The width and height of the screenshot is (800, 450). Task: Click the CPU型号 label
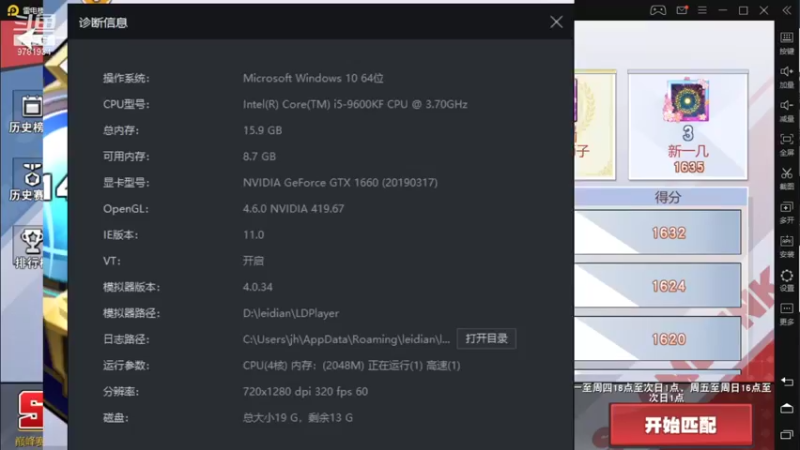(126, 105)
